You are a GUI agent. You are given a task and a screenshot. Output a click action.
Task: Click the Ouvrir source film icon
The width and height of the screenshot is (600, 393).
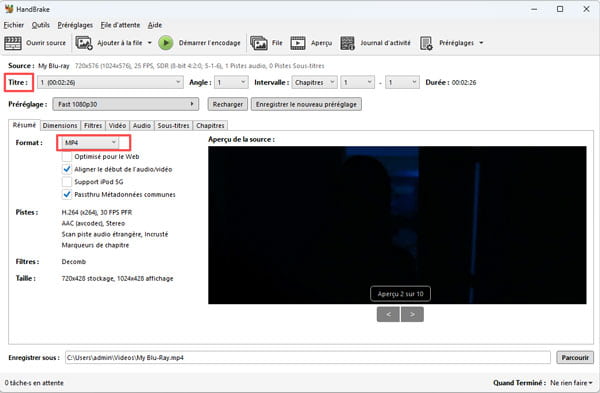[x=13, y=43]
